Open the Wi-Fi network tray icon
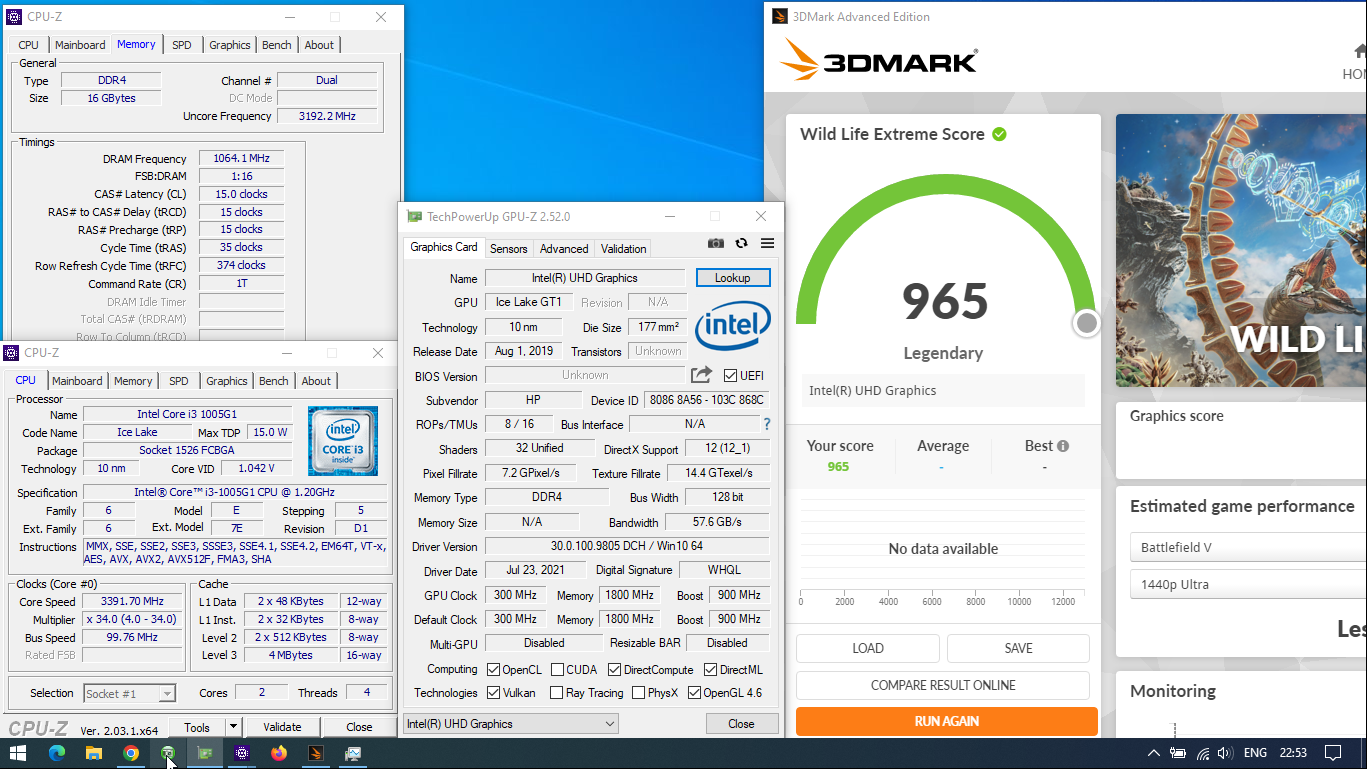This screenshot has height=769, width=1367. click(1203, 753)
